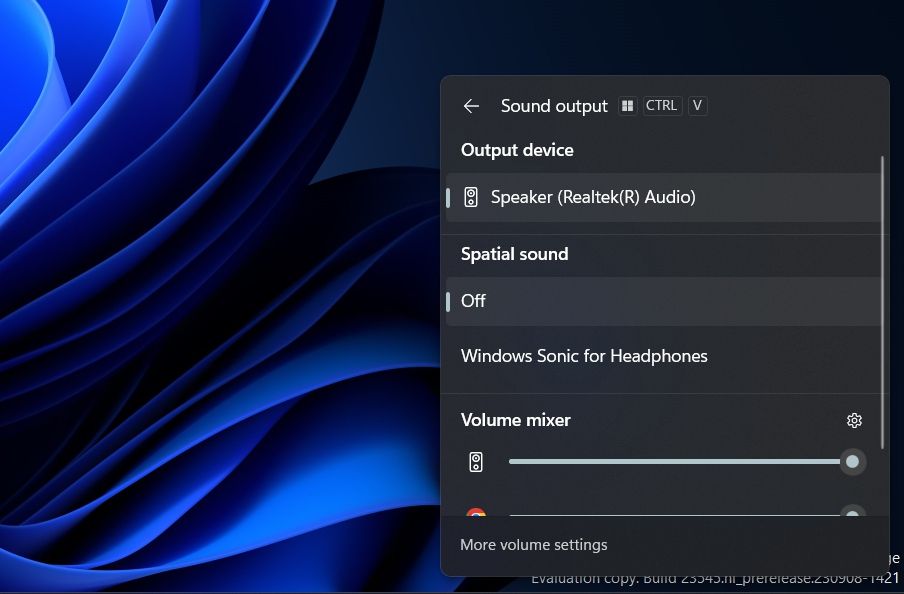This screenshot has width=904, height=594.
Task: Click the speaker icon beside Realtek Audio device
Action: (x=471, y=197)
